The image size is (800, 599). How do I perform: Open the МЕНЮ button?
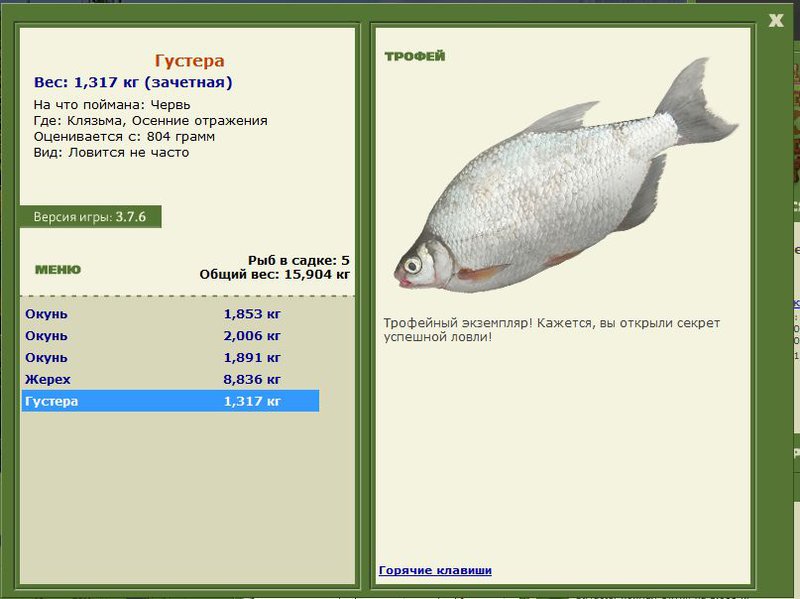click(58, 269)
